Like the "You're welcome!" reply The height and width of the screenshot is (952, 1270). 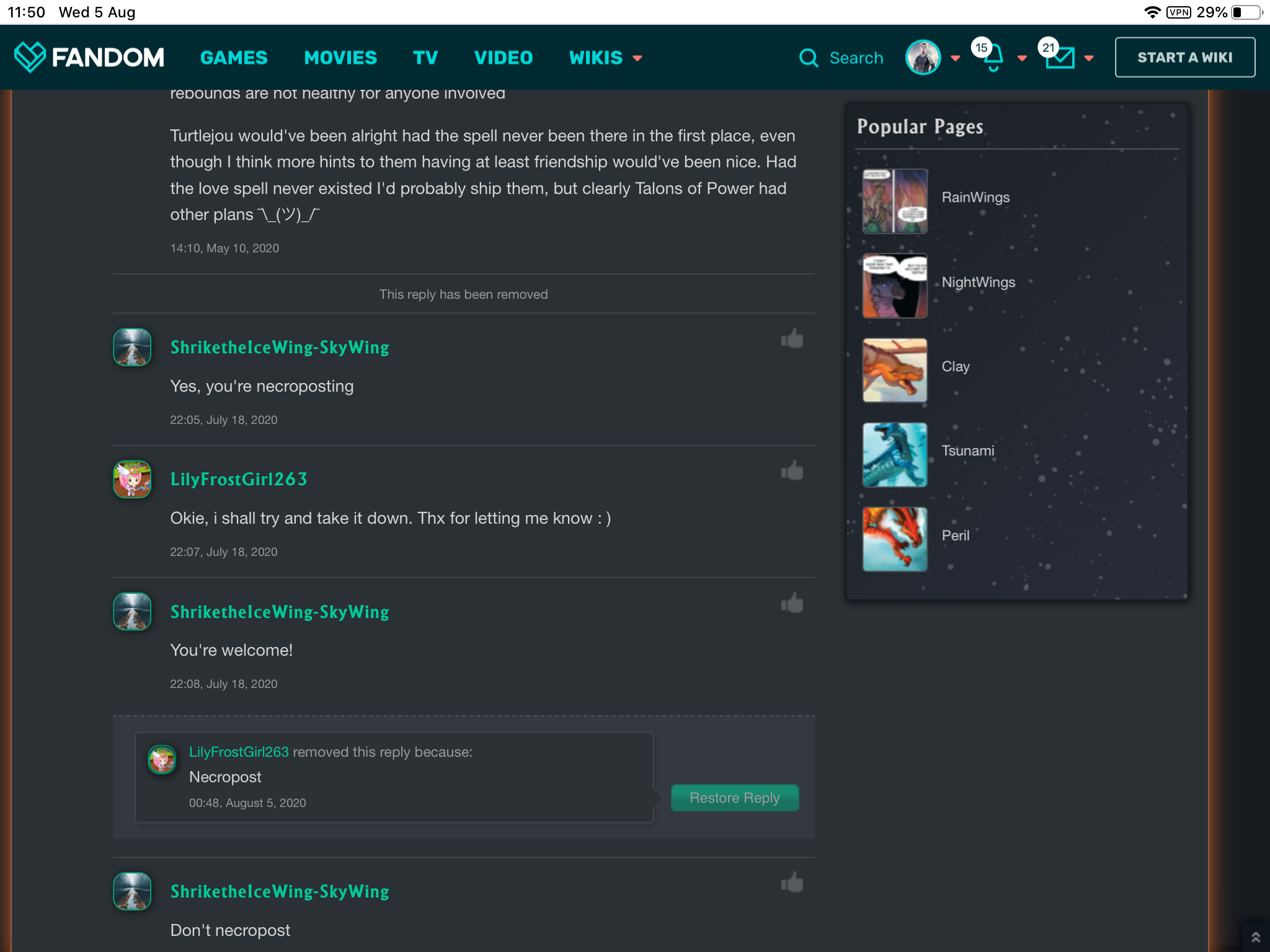792,603
